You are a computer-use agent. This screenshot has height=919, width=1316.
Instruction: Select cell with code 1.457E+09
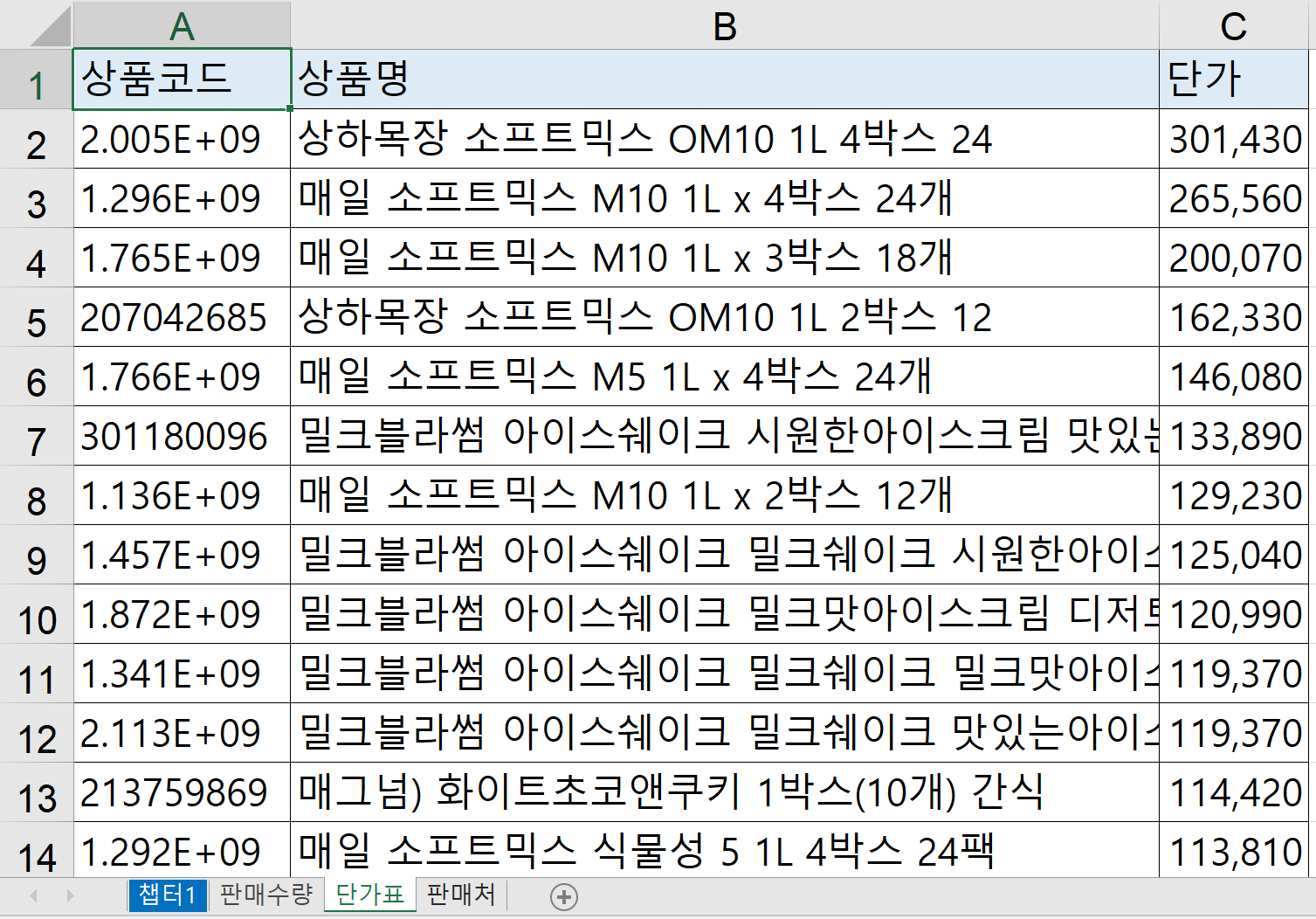pos(182,555)
